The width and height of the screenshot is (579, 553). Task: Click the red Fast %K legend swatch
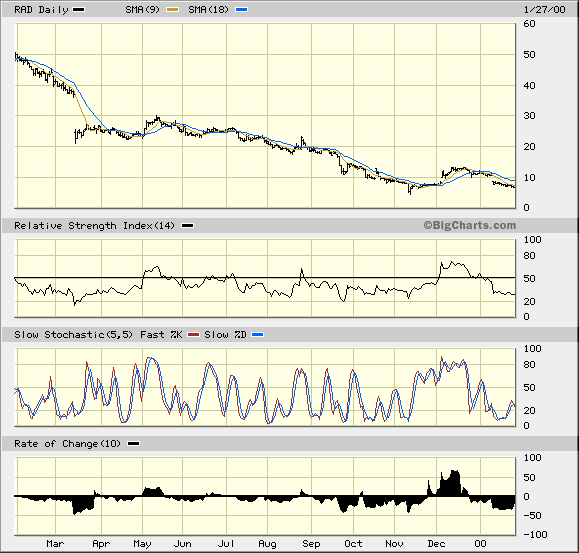point(193,335)
